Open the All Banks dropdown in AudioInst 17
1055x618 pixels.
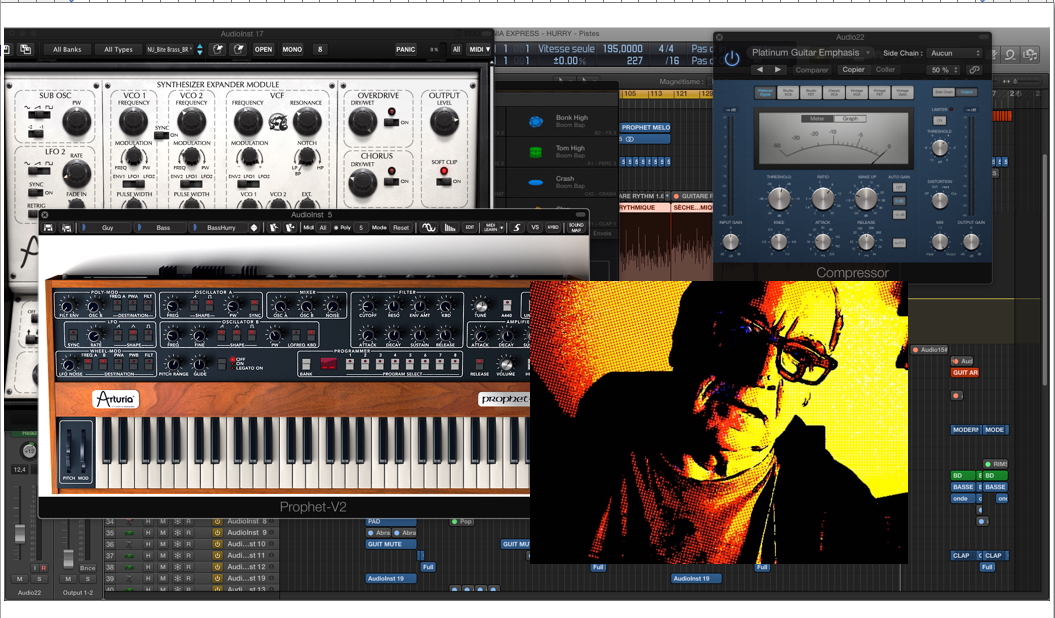coord(67,49)
